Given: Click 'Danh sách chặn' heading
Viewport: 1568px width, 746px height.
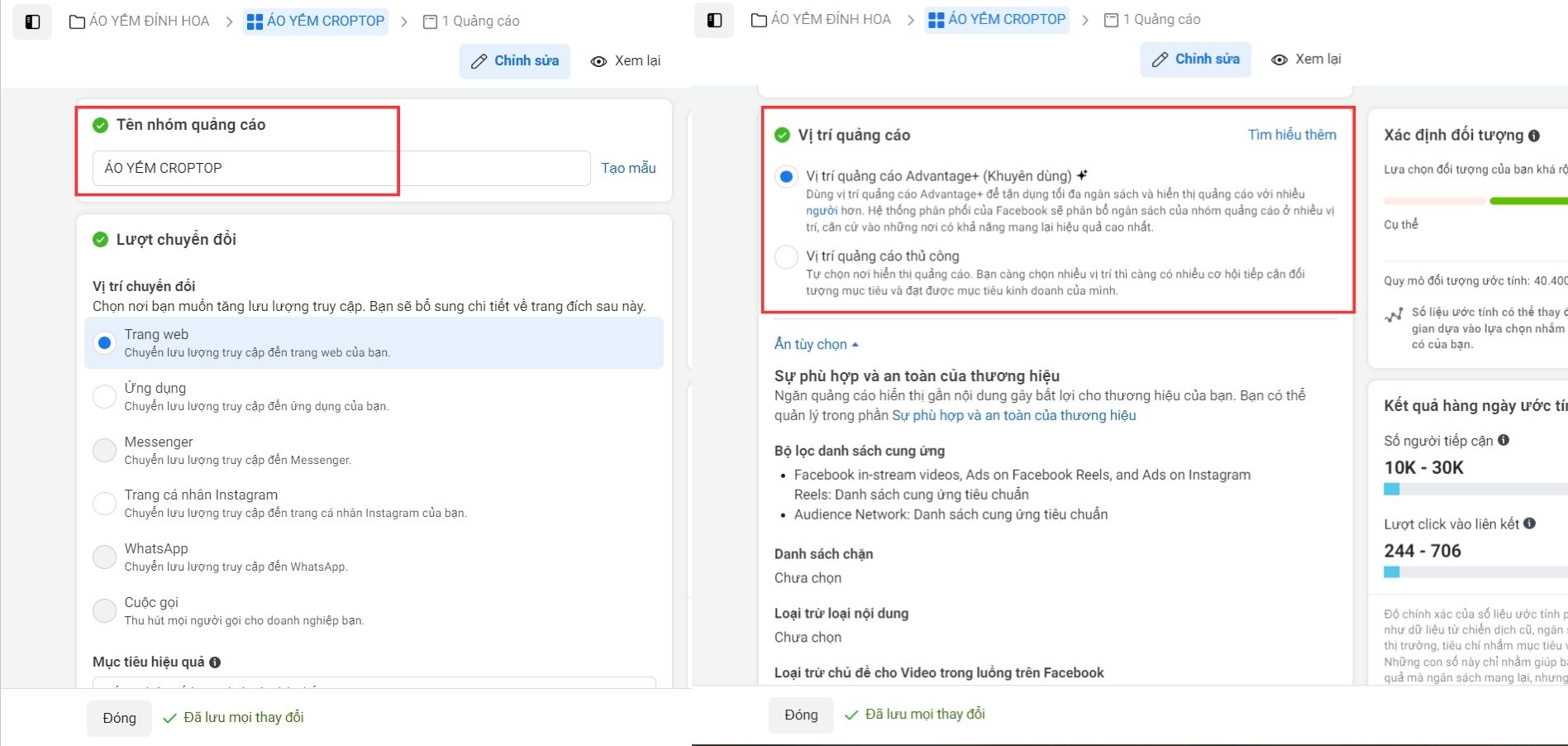Looking at the screenshot, I should coord(823,554).
